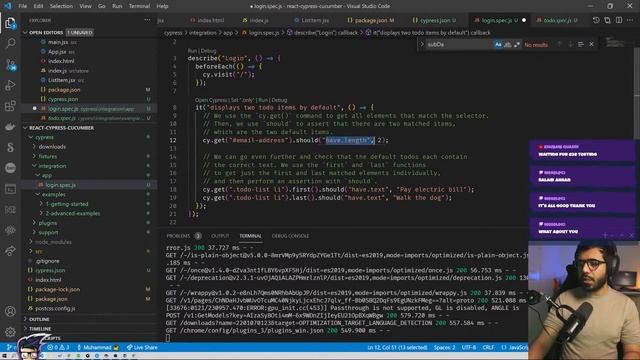This screenshot has height=360, width=640.
Task: Open editor more actions ellipsis
Action: (631, 20)
